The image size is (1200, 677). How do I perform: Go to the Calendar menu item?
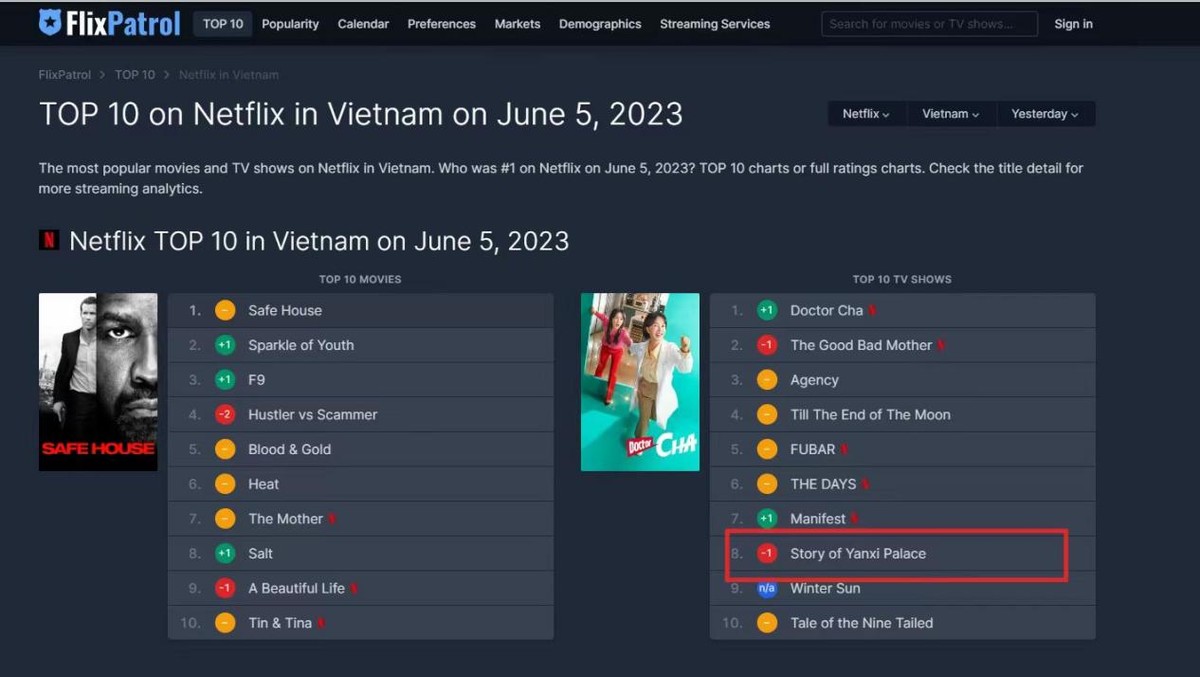363,24
